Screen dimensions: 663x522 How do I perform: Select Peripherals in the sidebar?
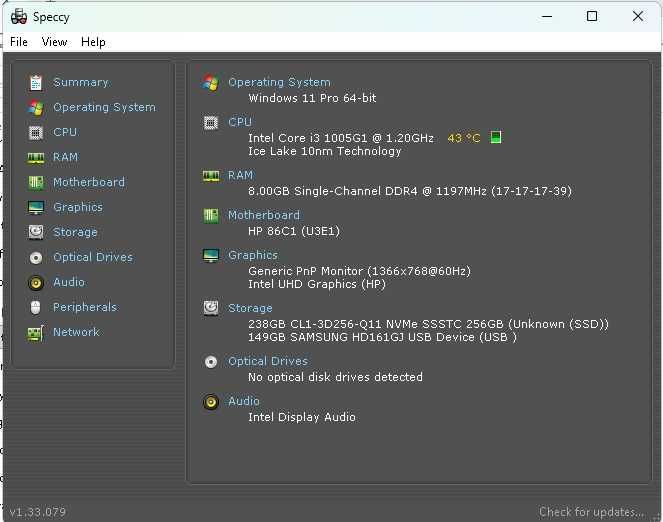pos(85,307)
